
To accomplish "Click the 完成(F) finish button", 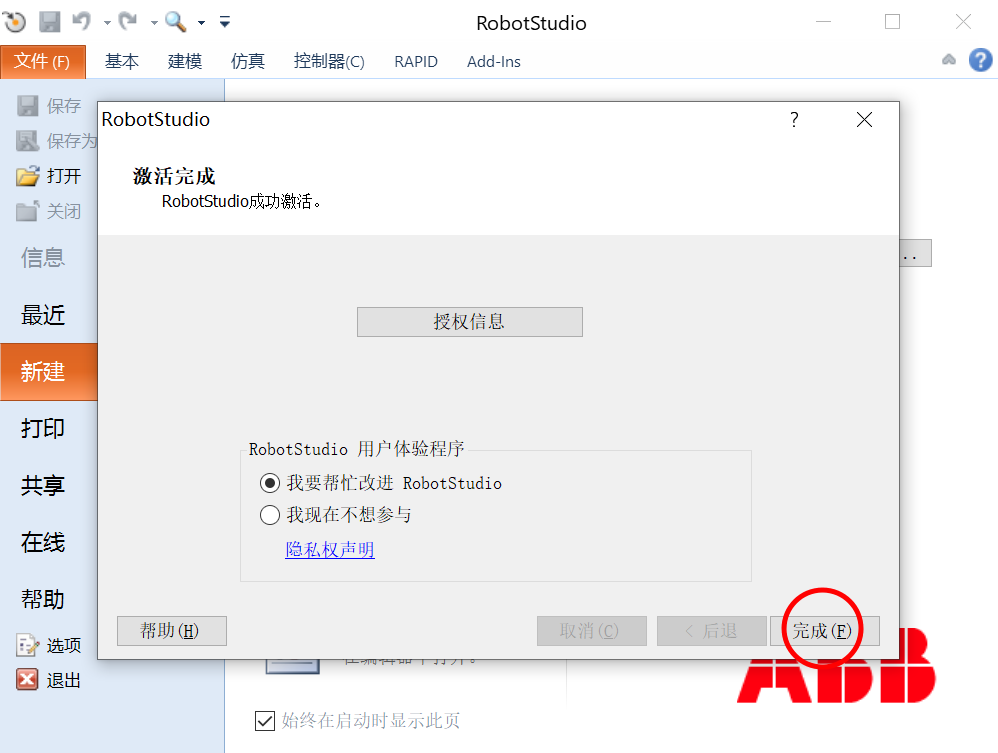I will pyautogui.click(x=825, y=631).
